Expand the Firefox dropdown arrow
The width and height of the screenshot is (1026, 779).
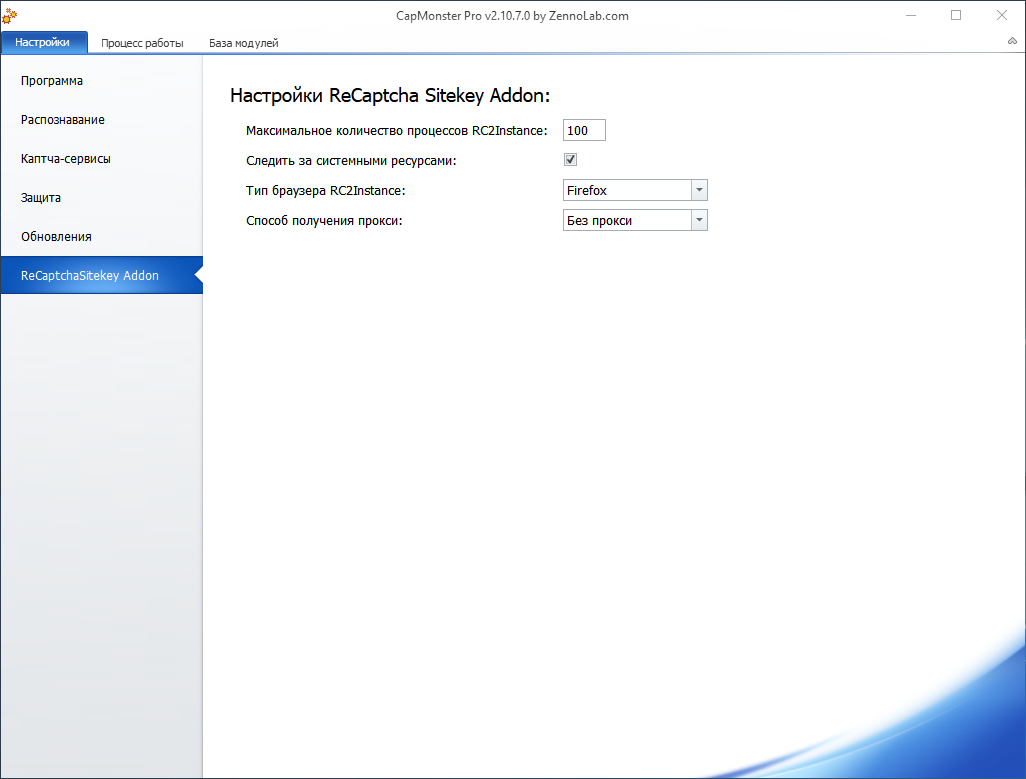pos(699,190)
